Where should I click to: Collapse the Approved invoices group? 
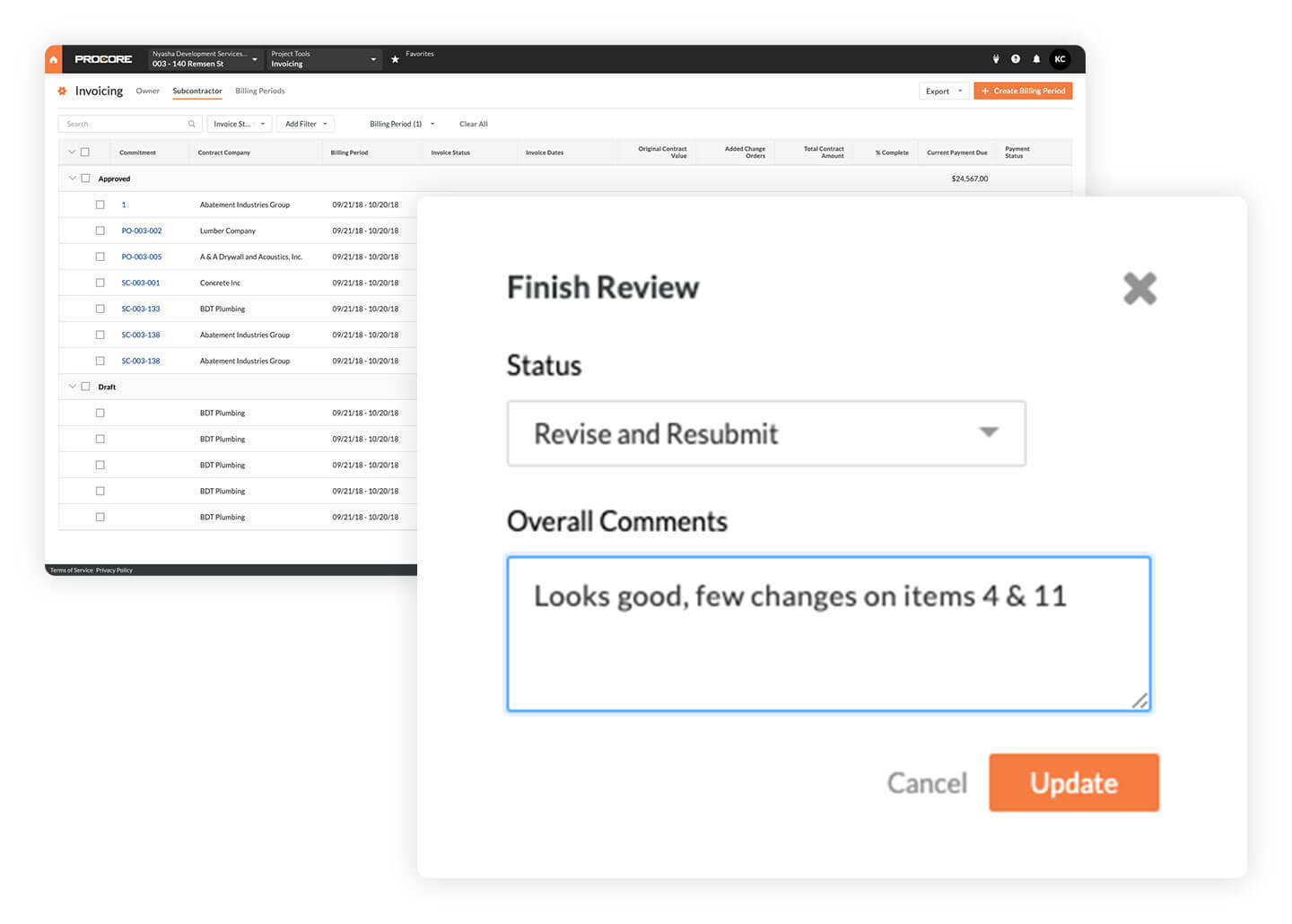pos(71,179)
